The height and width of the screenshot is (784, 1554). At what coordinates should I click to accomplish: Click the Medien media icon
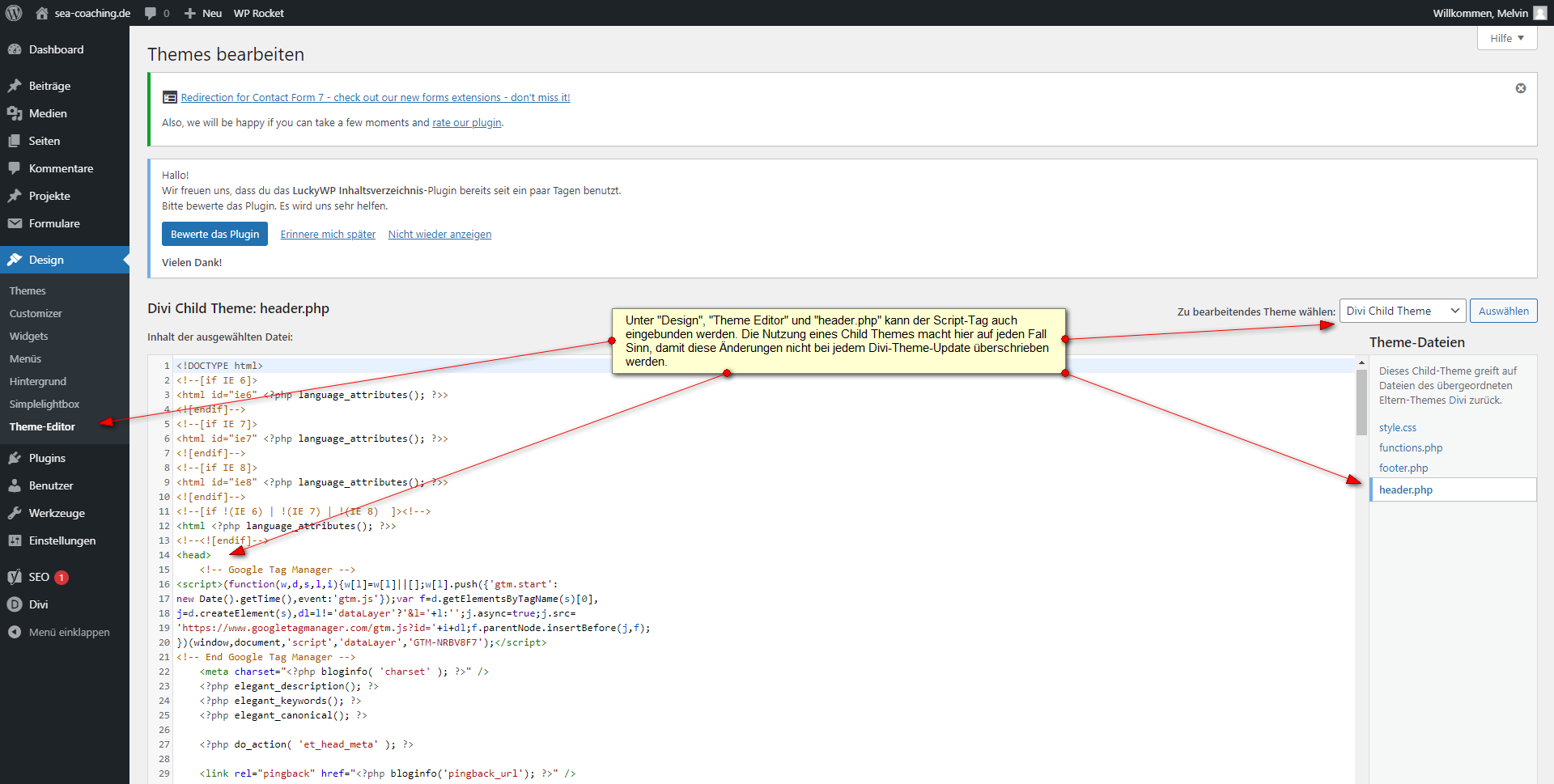pos(15,113)
